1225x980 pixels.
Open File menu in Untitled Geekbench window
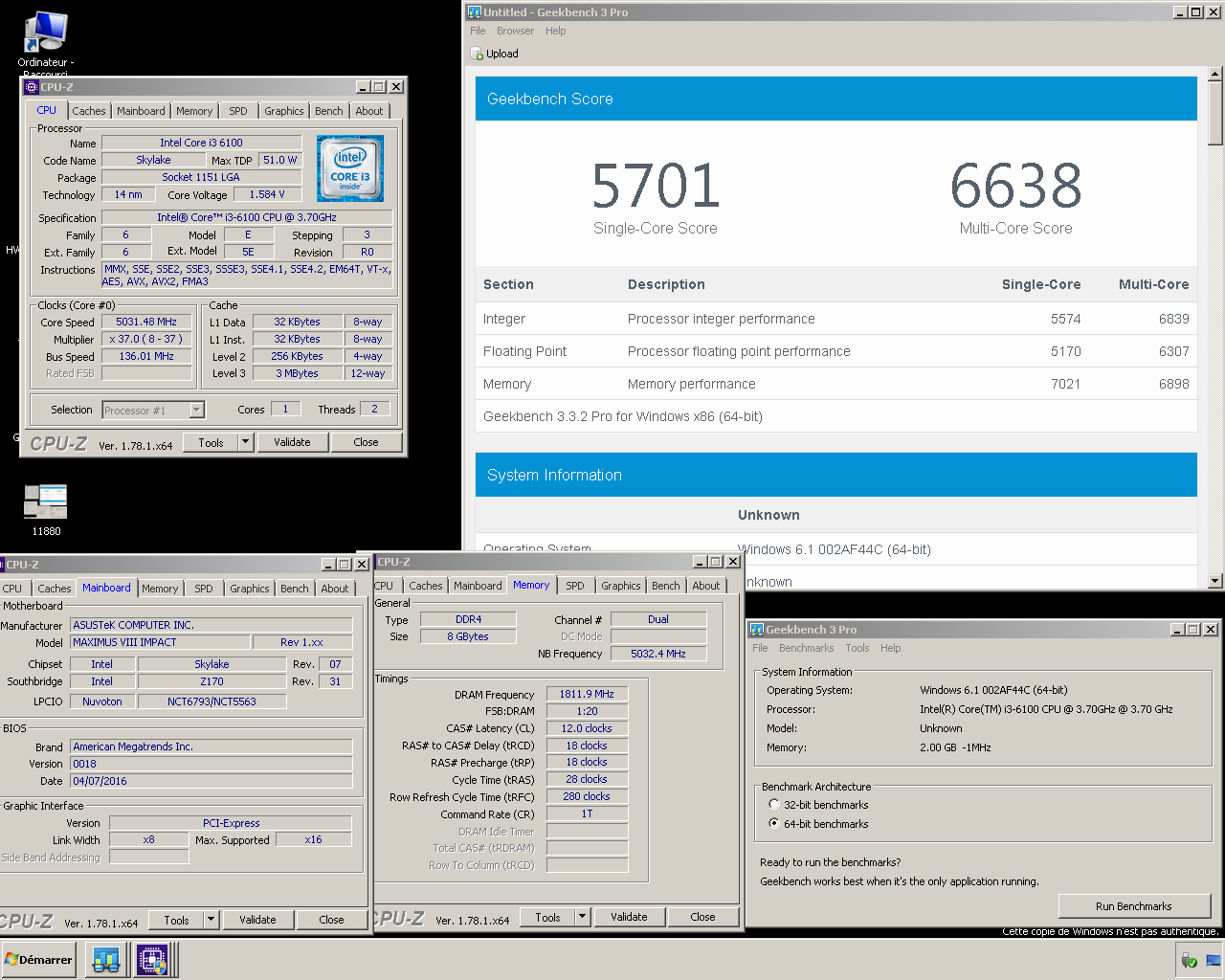pos(478,31)
